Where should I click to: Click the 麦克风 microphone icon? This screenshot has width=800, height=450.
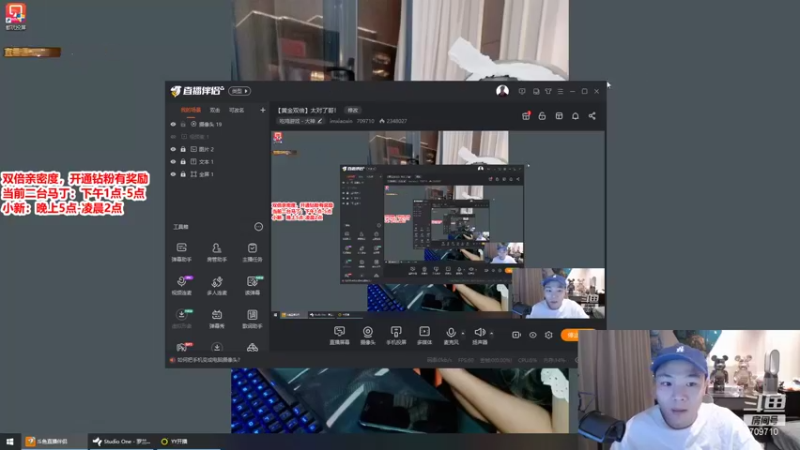tap(451, 335)
